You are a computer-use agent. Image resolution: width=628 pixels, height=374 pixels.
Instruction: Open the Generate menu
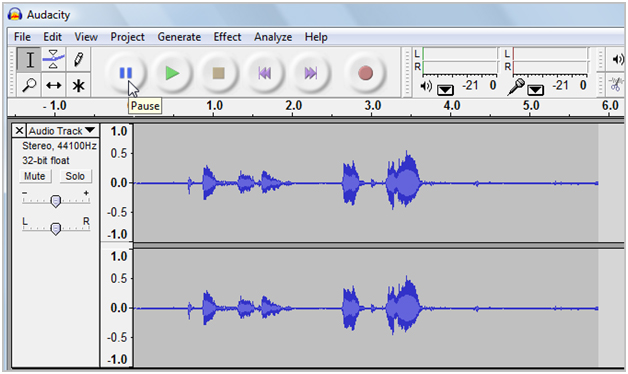click(x=179, y=37)
